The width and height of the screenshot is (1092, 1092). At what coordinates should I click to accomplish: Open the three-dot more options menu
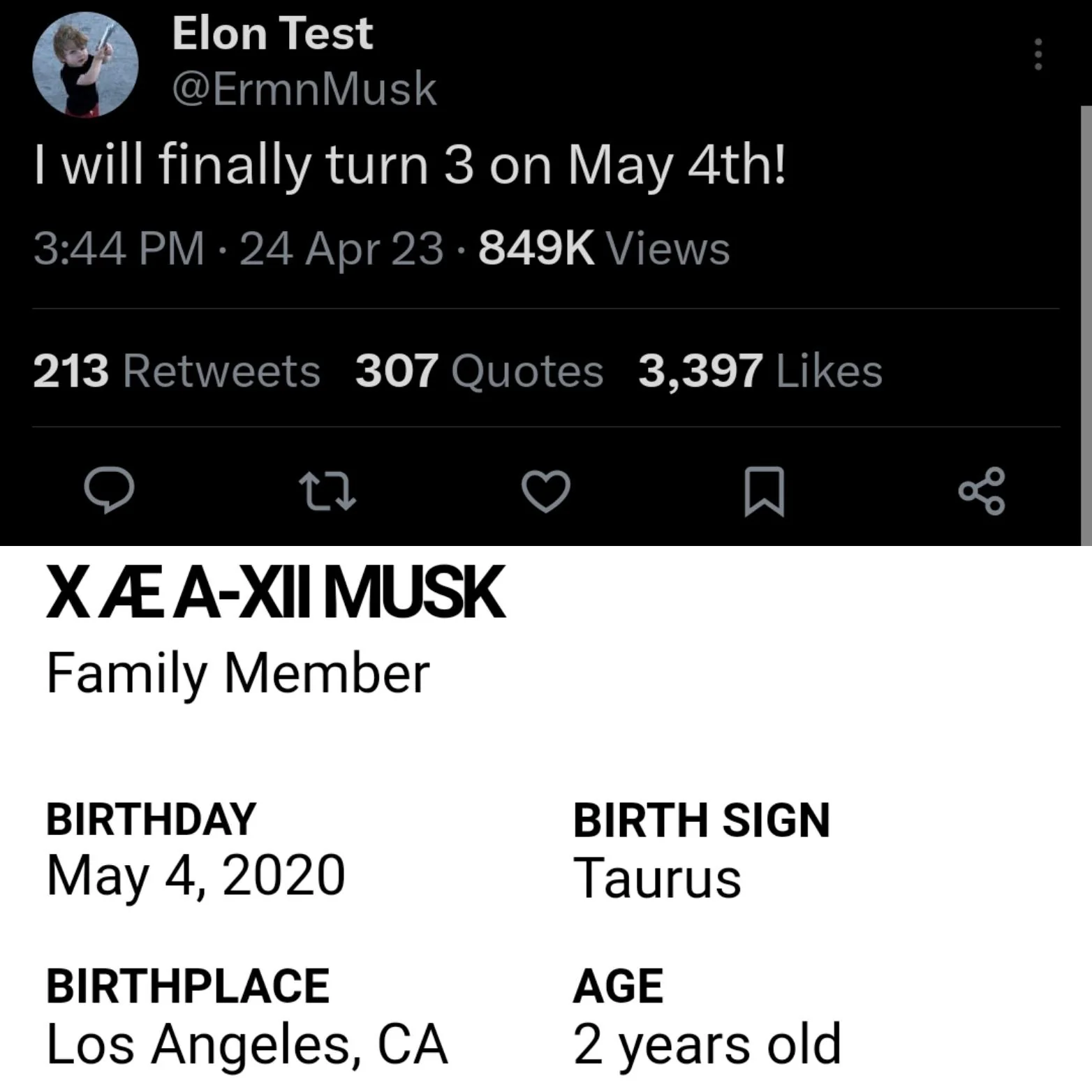(x=1038, y=54)
